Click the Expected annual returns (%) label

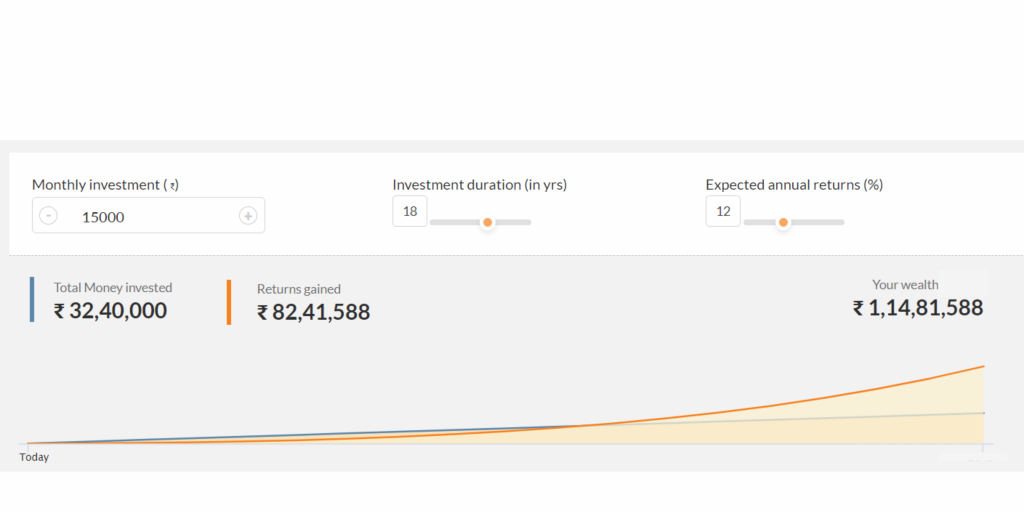794,185
